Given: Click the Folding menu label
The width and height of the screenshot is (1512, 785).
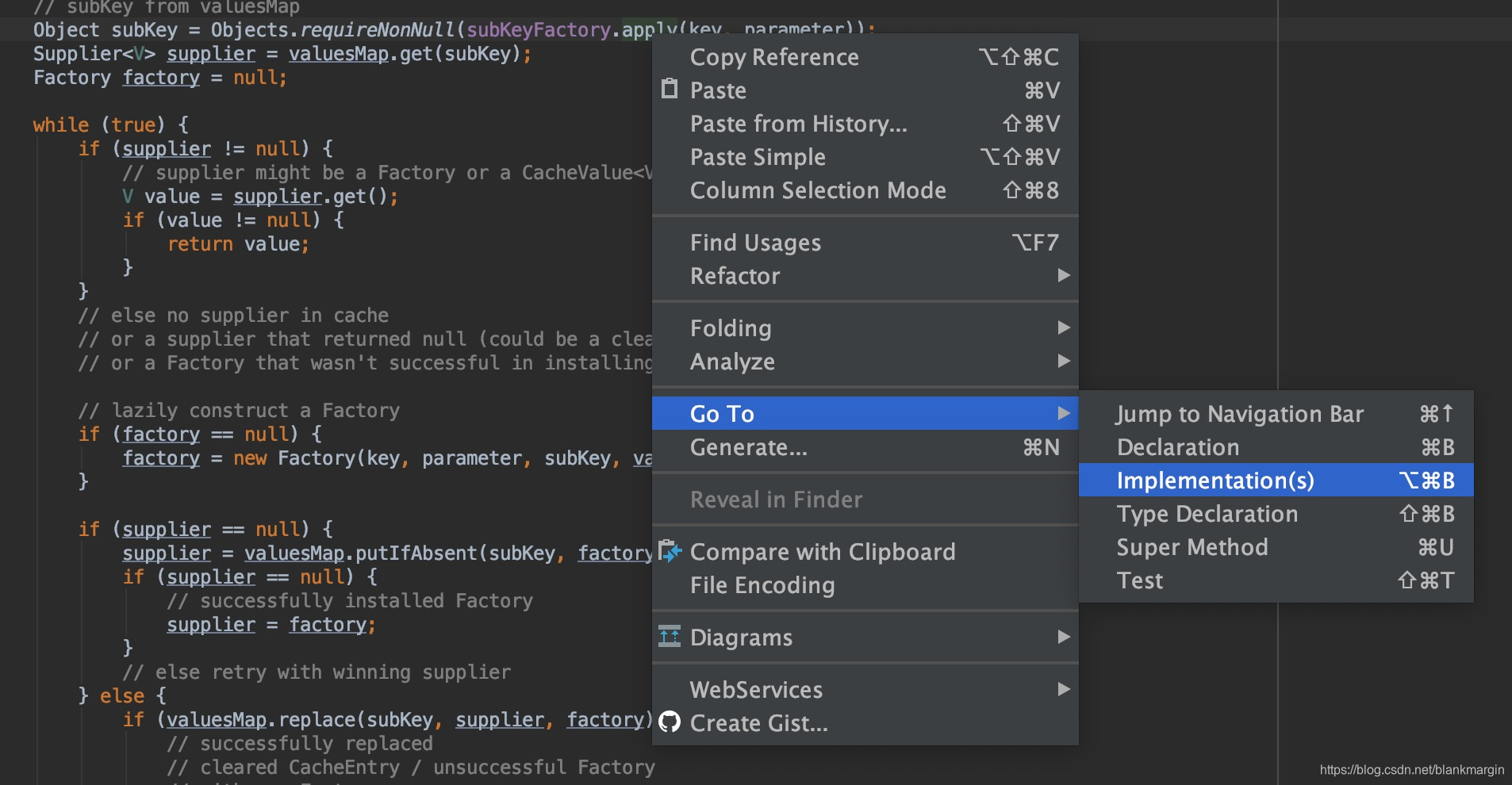Looking at the screenshot, I should pyautogui.click(x=731, y=328).
